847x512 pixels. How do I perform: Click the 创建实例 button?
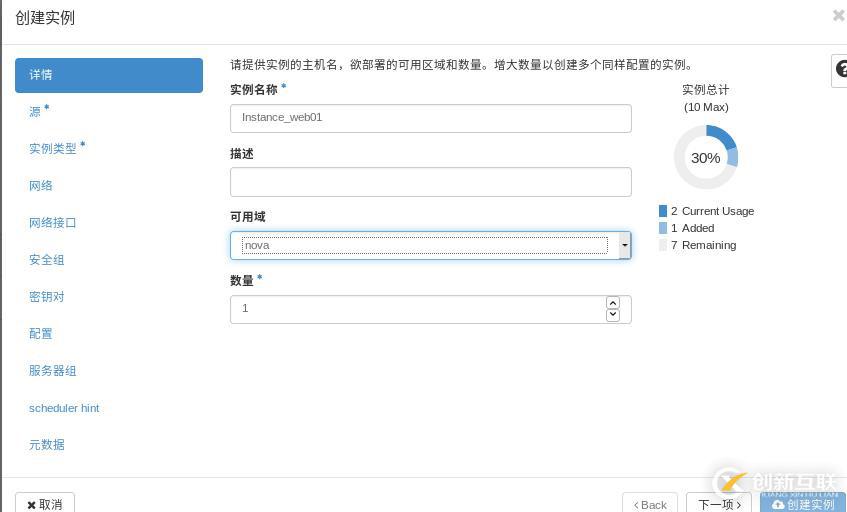coord(803,503)
